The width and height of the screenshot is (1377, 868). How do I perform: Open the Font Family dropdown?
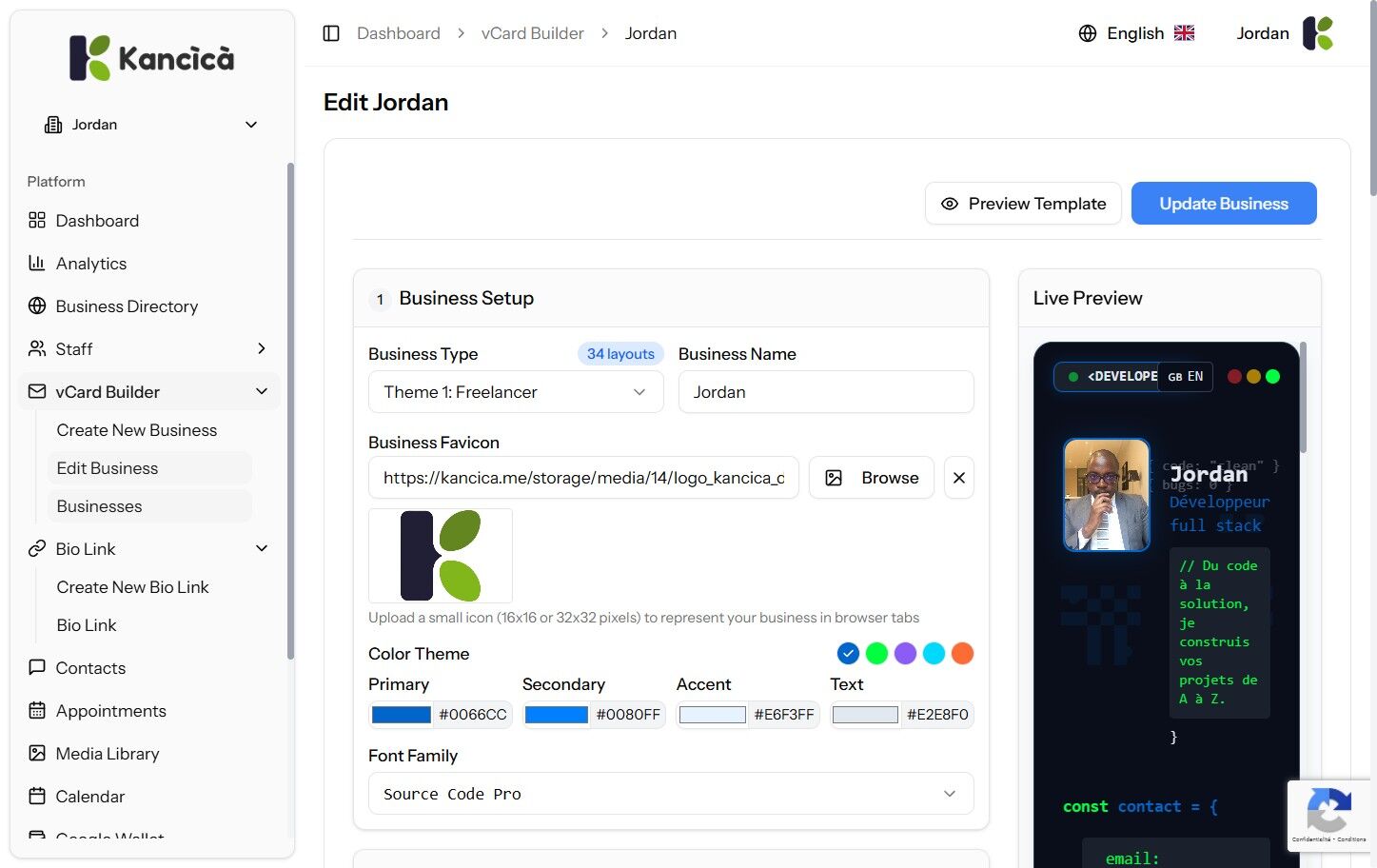(671, 794)
